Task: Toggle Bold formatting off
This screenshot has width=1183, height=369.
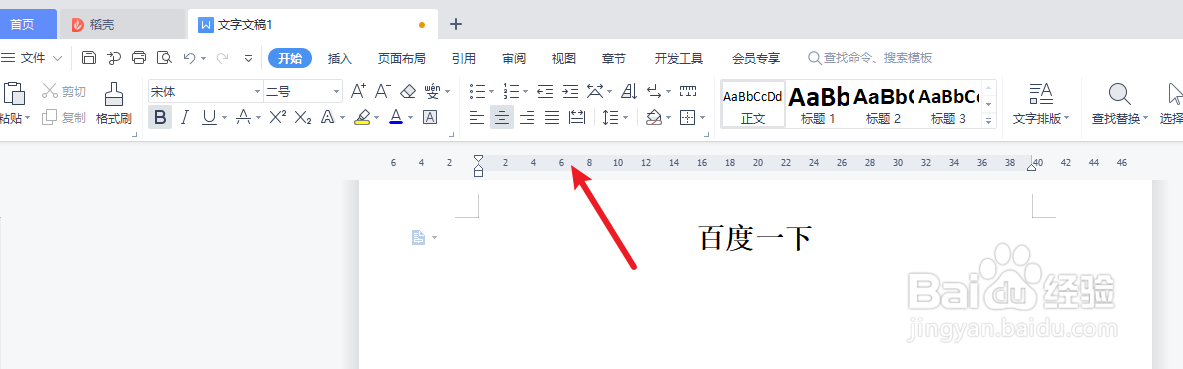Action: (x=160, y=117)
